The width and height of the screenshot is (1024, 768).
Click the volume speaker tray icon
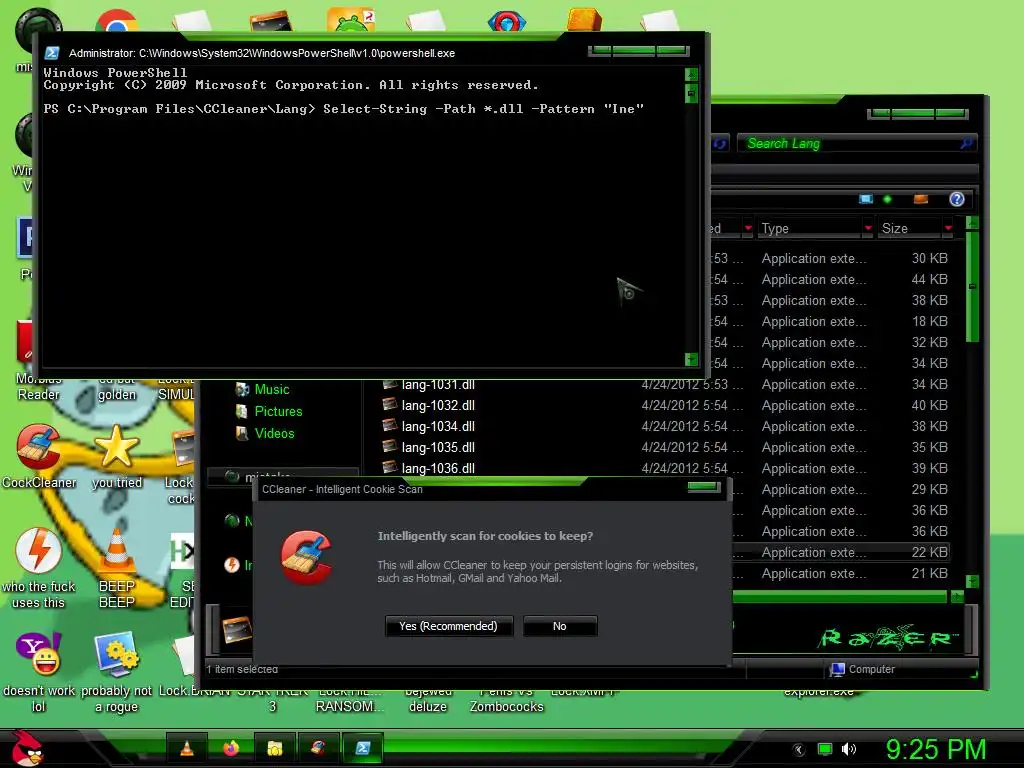(x=849, y=749)
